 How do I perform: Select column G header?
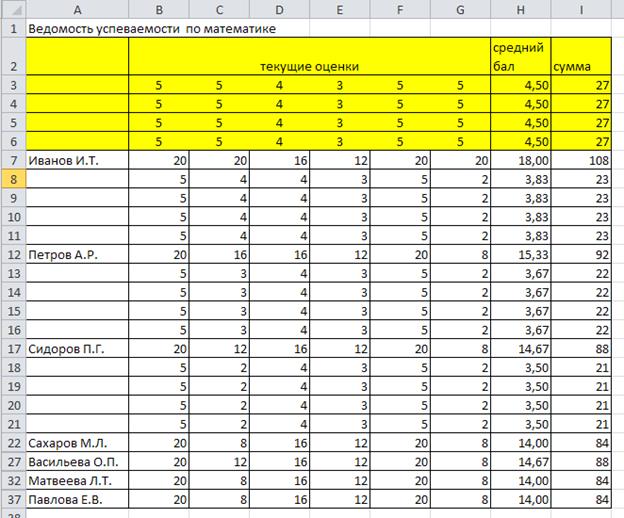460,10
